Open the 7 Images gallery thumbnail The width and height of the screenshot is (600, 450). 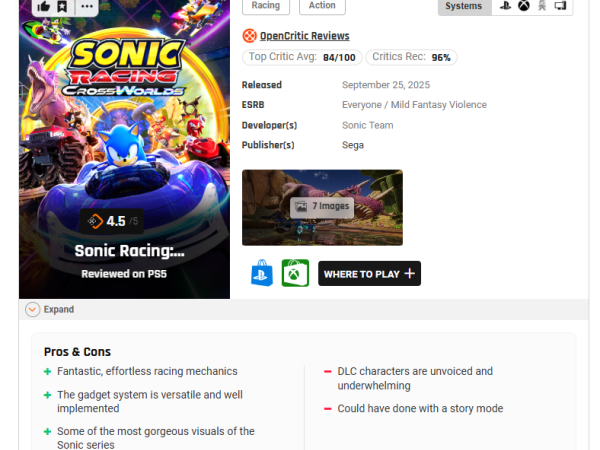pyautogui.click(x=322, y=207)
